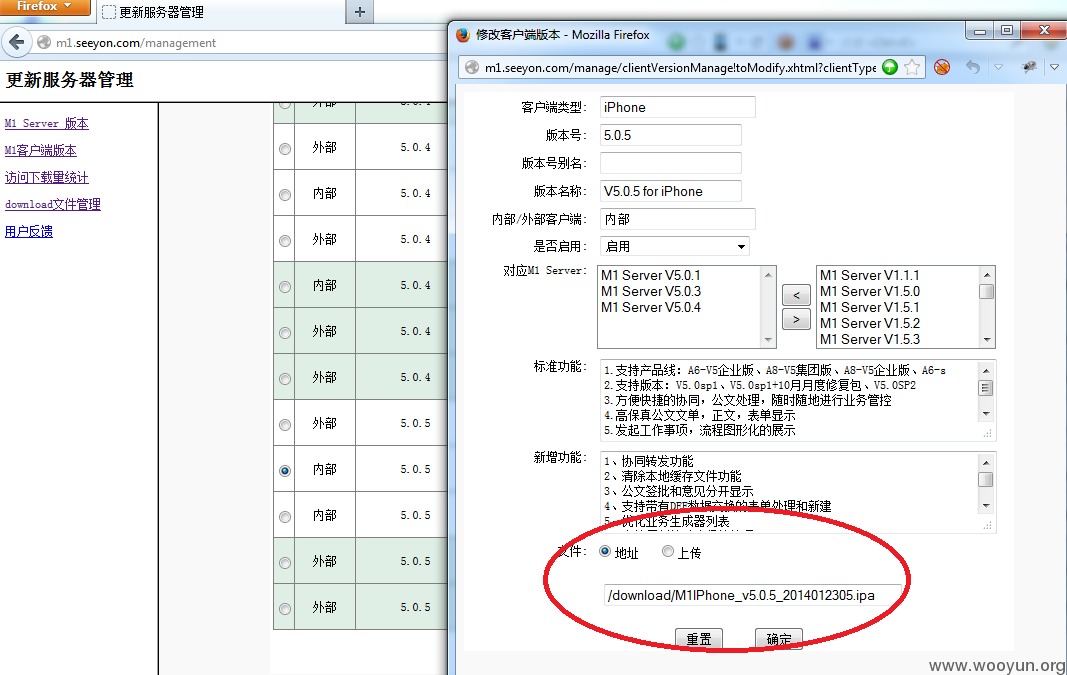This screenshot has height=675, width=1067.
Task: Click the main window address bar m1.seeyon.com/management
Action: [x=136, y=43]
